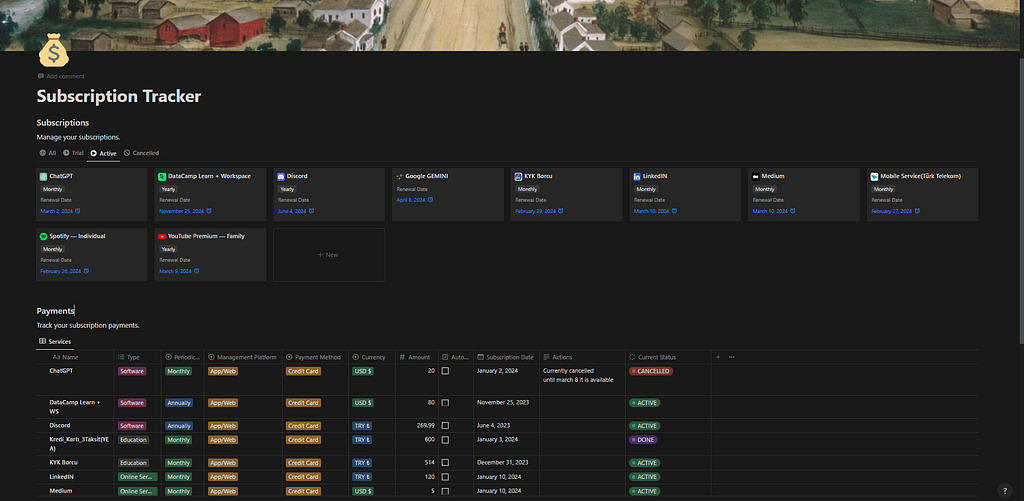Screen dimensions: 1024x501
Task: Tick the Auto checkbox in Discord row
Action: (x=445, y=425)
